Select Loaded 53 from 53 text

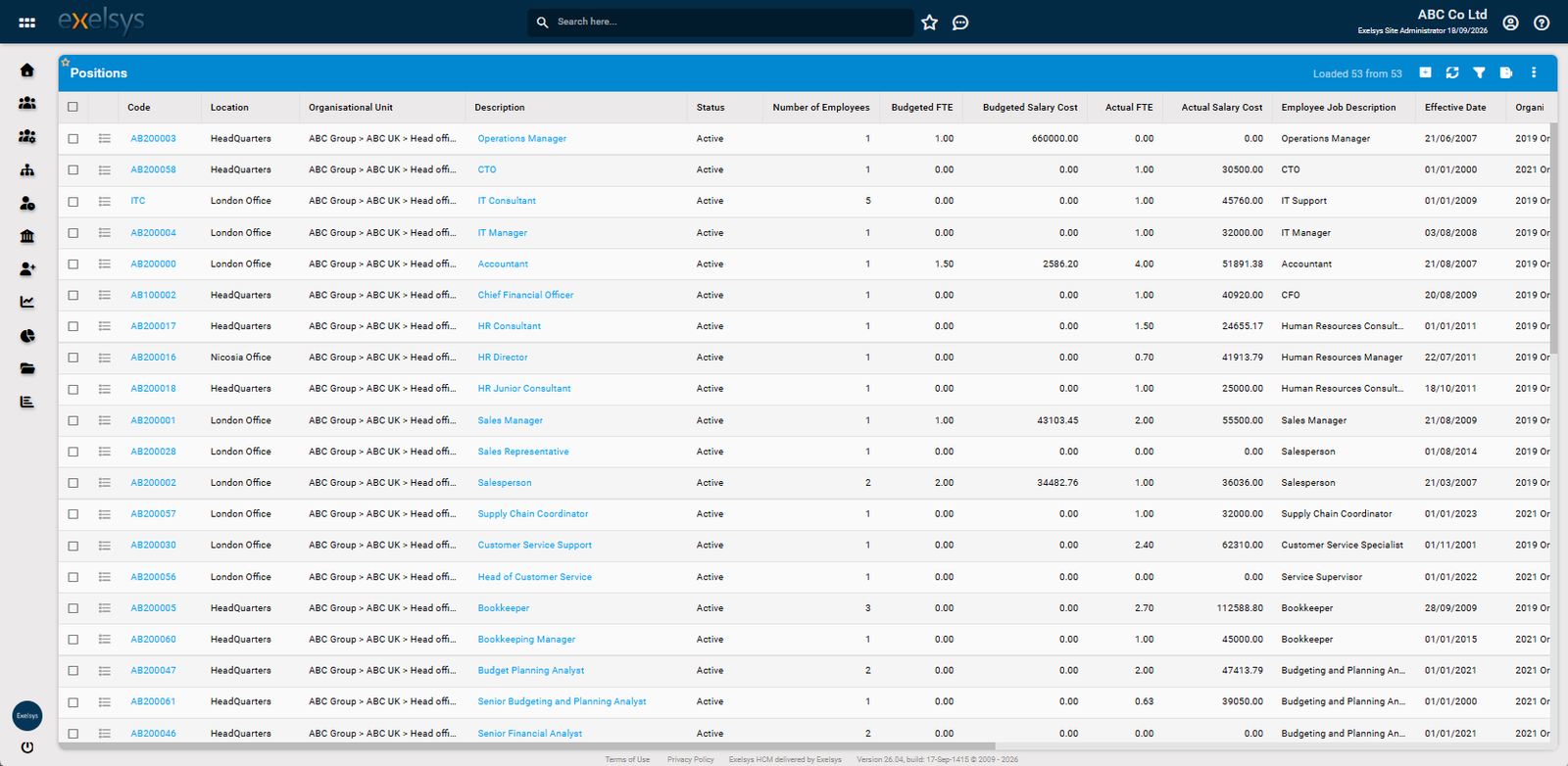1357,73
